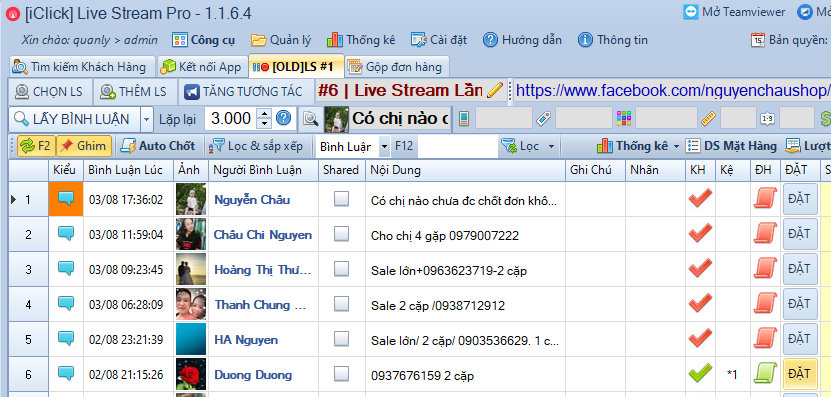
Task: Click the green KH checkmark for Duong Duong
Action: 700,374
